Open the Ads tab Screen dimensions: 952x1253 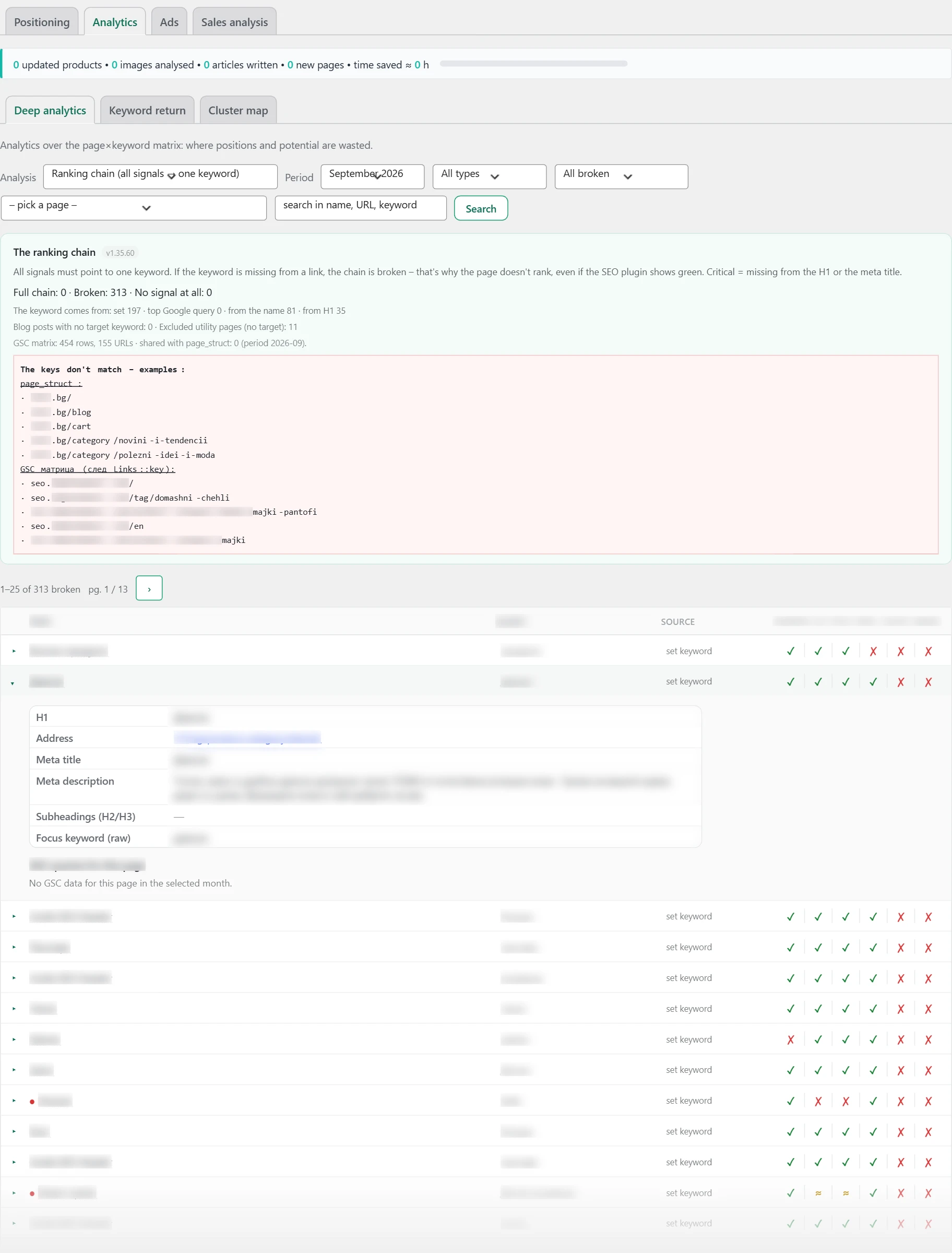pyautogui.click(x=169, y=21)
